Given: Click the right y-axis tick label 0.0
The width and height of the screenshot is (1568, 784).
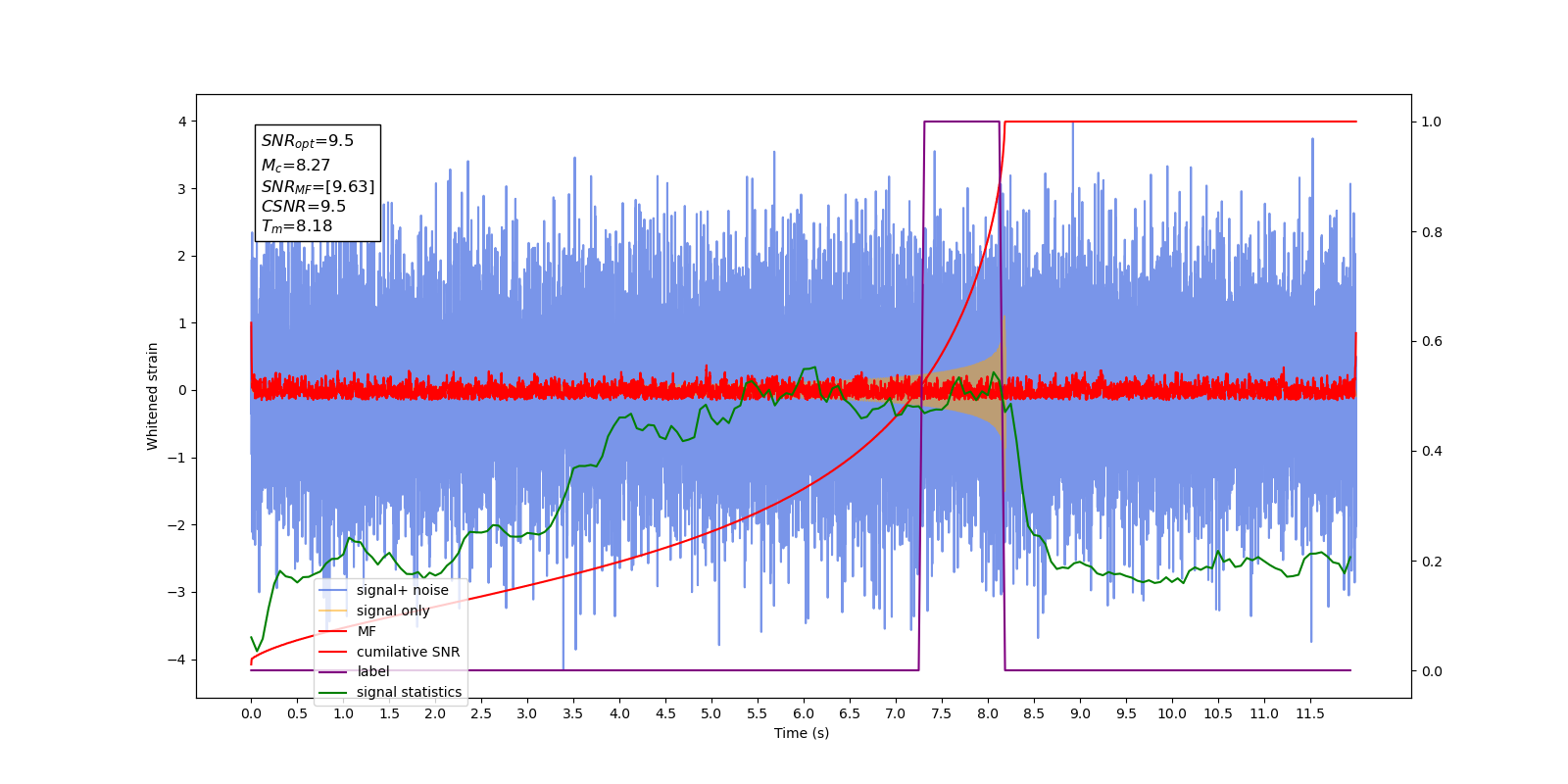Looking at the screenshot, I should pyautogui.click(x=1432, y=671).
